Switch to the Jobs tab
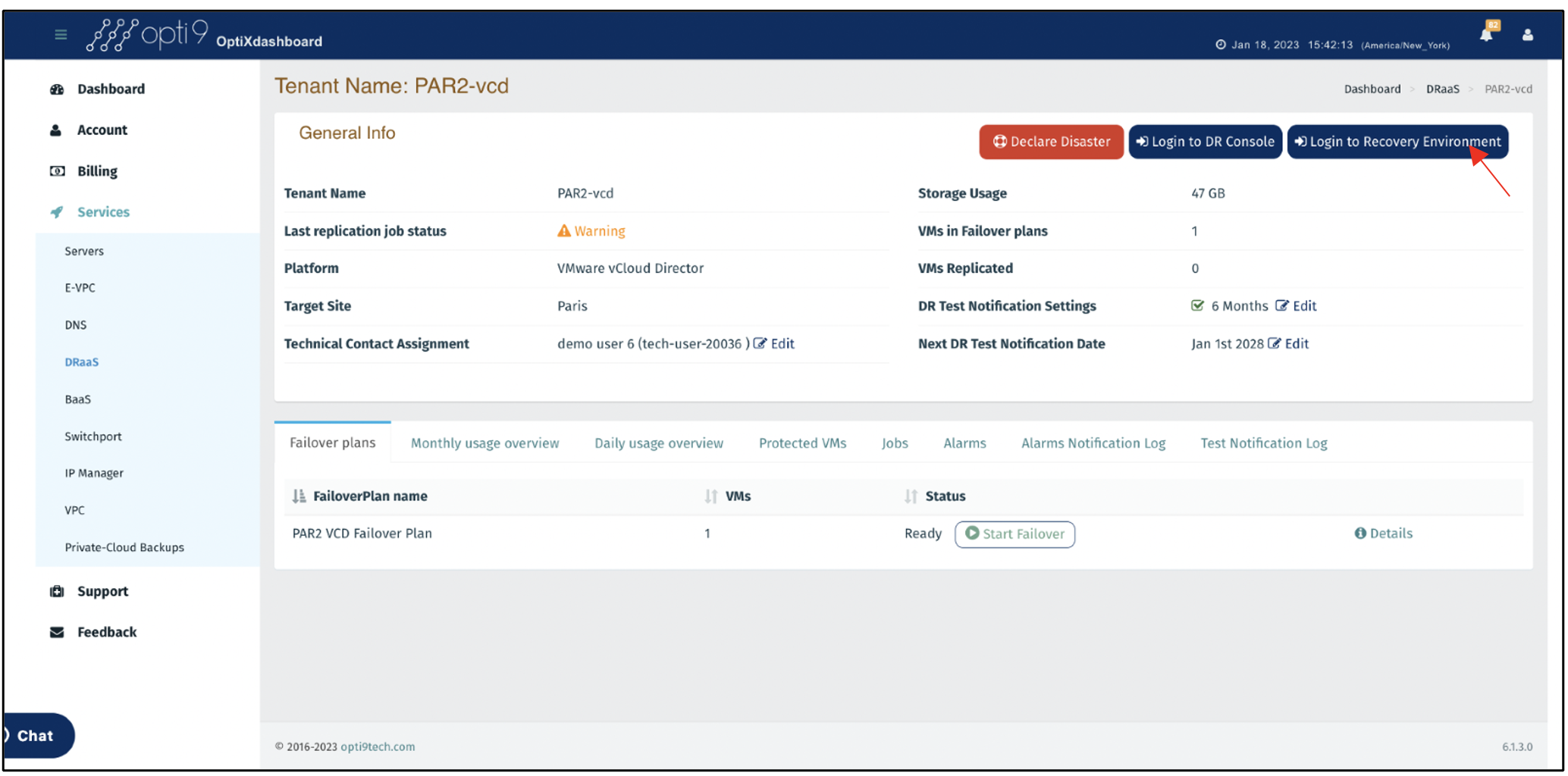 click(895, 443)
